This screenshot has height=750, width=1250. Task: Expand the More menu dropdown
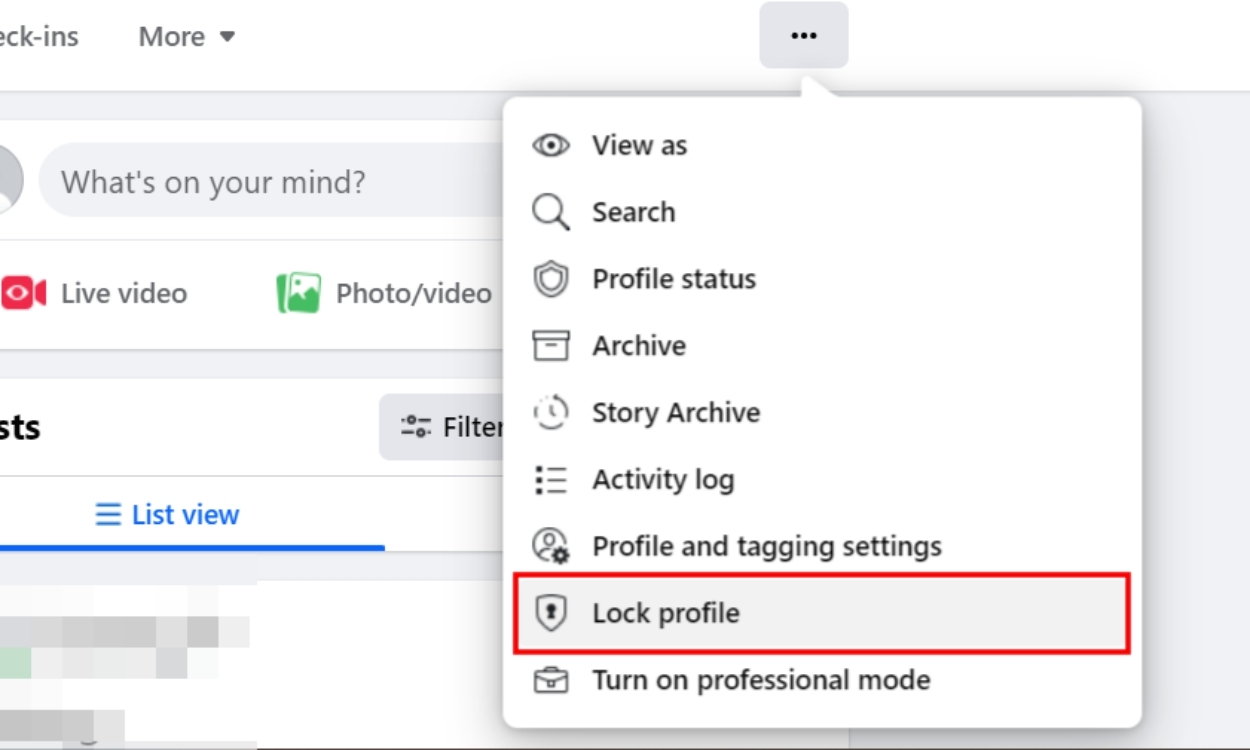(186, 36)
